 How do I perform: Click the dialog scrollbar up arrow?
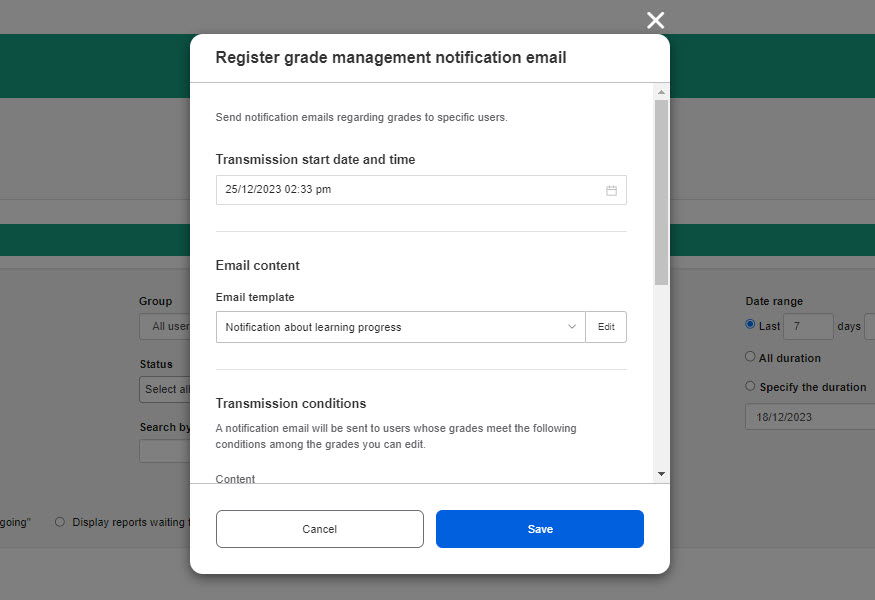click(x=661, y=92)
